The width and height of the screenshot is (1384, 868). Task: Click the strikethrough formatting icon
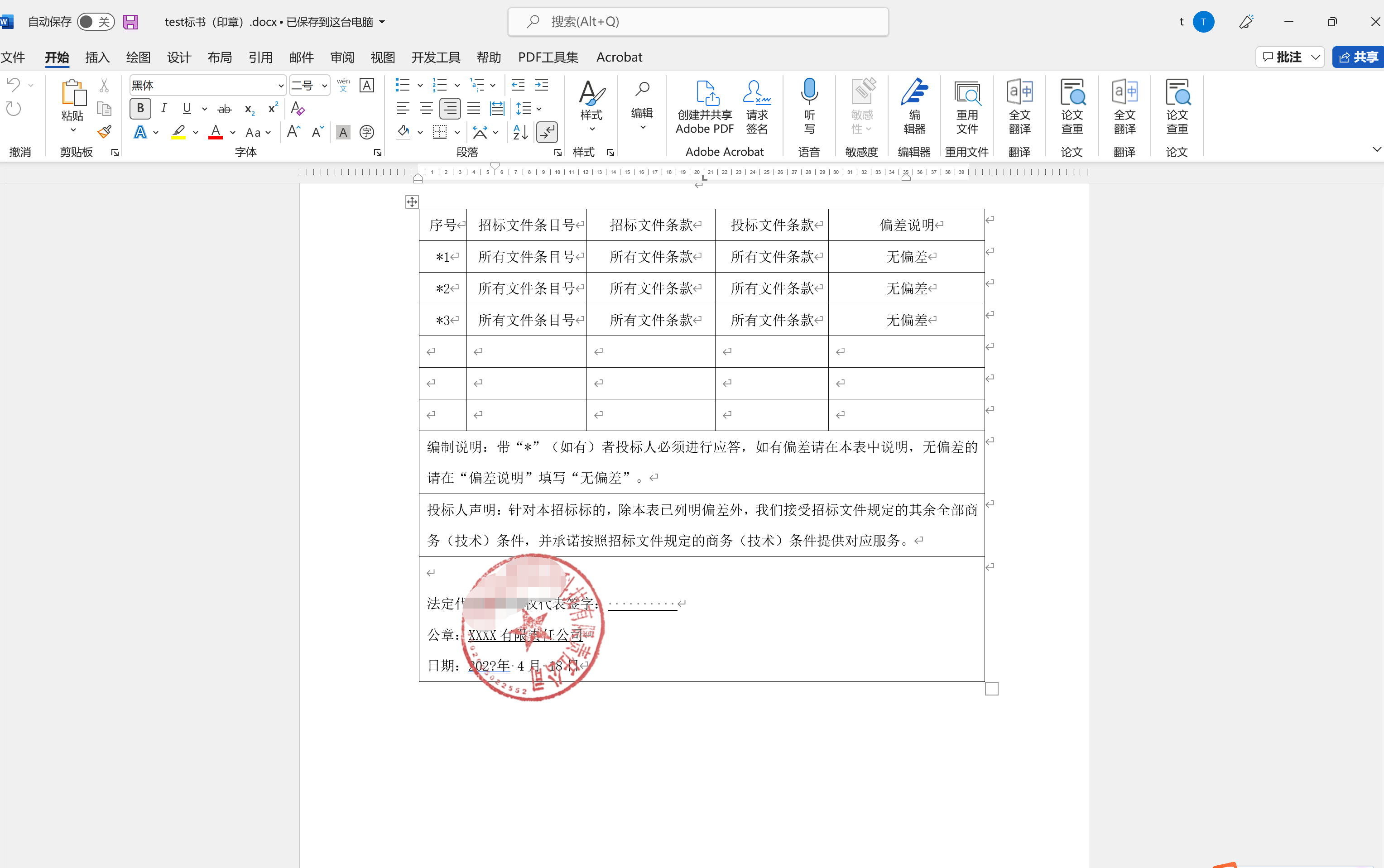point(225,109)
